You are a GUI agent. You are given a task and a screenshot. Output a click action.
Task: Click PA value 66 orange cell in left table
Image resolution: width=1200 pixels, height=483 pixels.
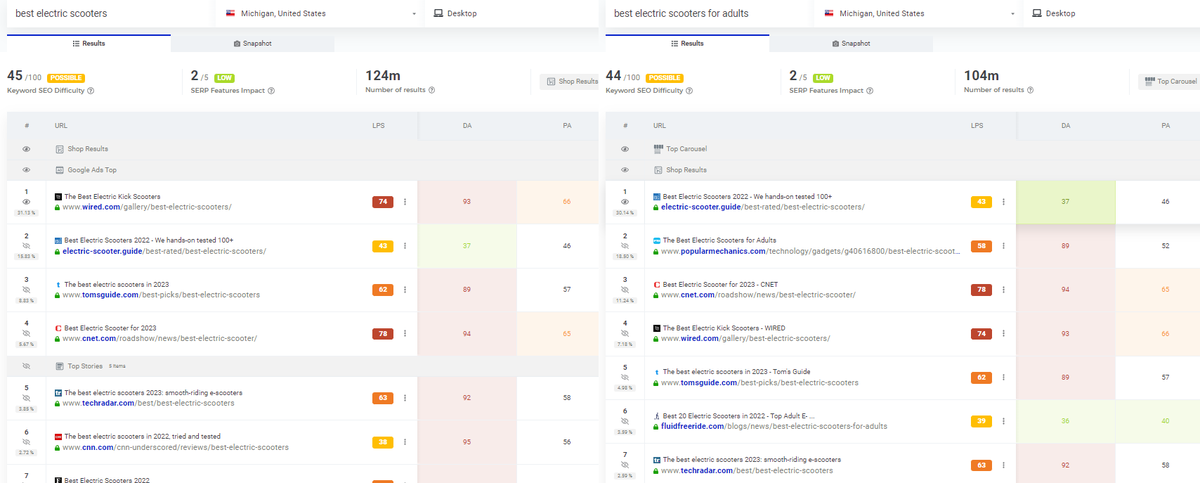point(567,202)
